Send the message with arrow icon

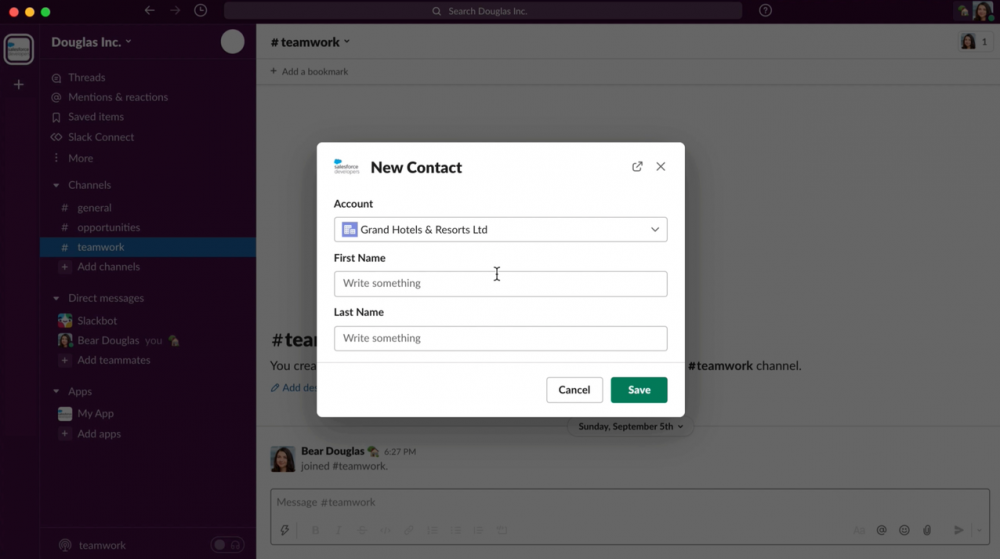958,530
